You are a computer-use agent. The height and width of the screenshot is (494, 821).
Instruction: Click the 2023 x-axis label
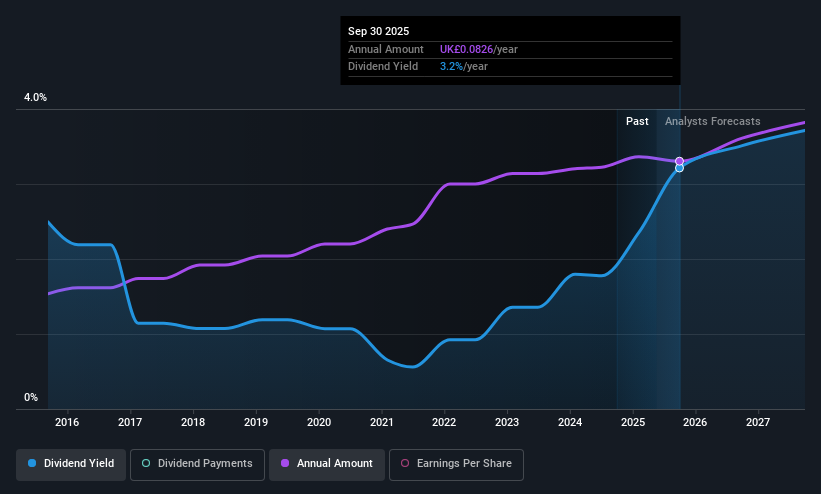point(507,422)
